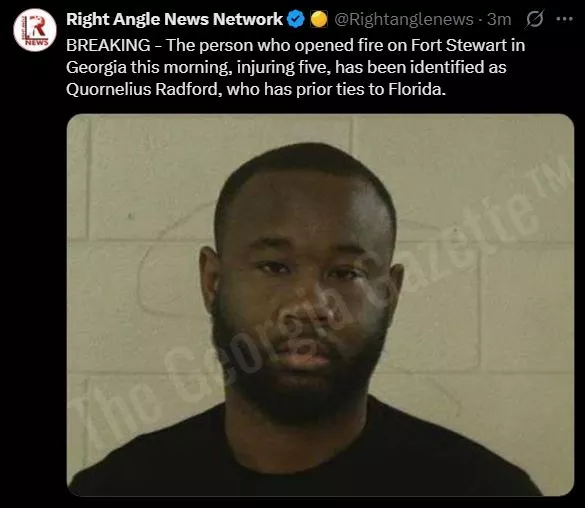This screenshot has width=585, height=508.
Task: Click the @Rightanglenews handle
Action: coord(404,19)
